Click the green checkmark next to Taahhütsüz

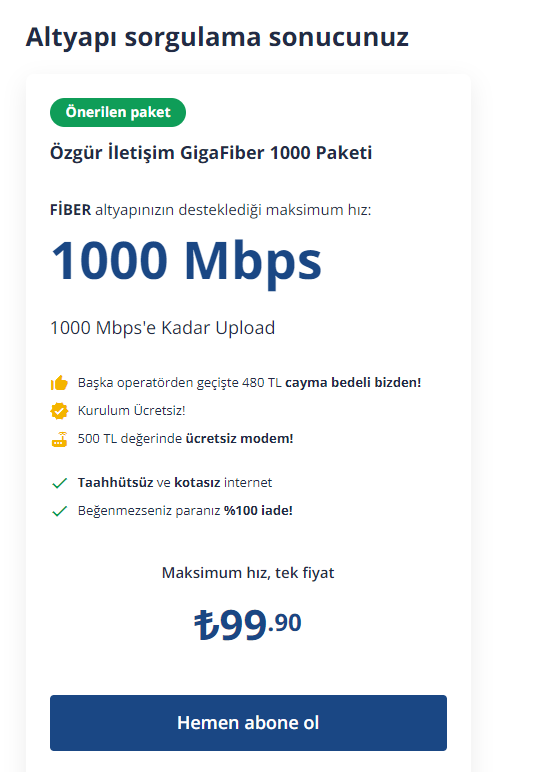click(x=59, y=483)
